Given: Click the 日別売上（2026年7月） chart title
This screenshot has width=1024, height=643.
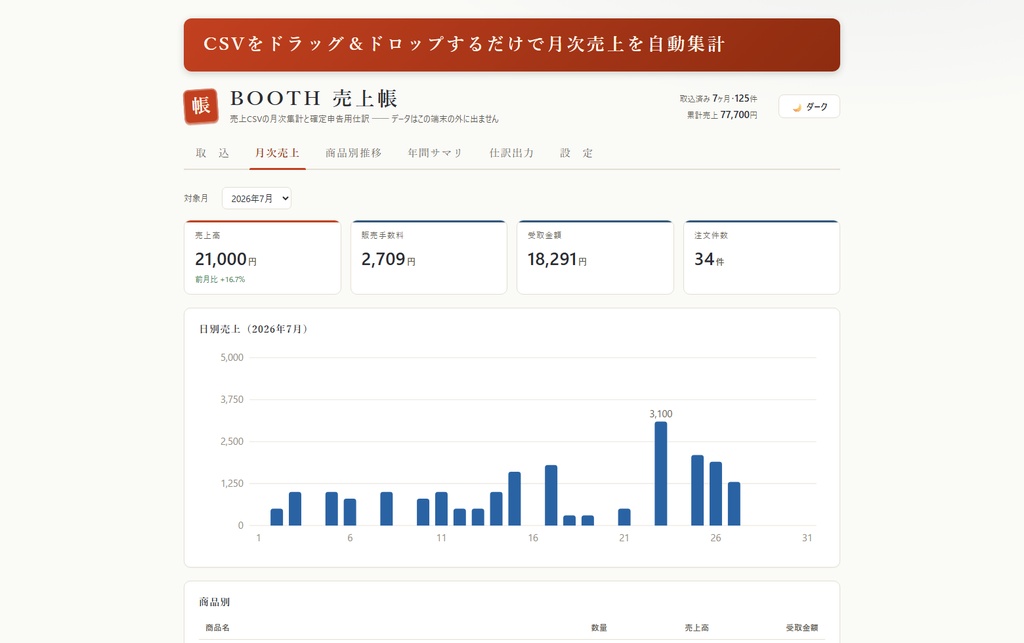Looking at the screenshot, I should (x=253, y=329).
